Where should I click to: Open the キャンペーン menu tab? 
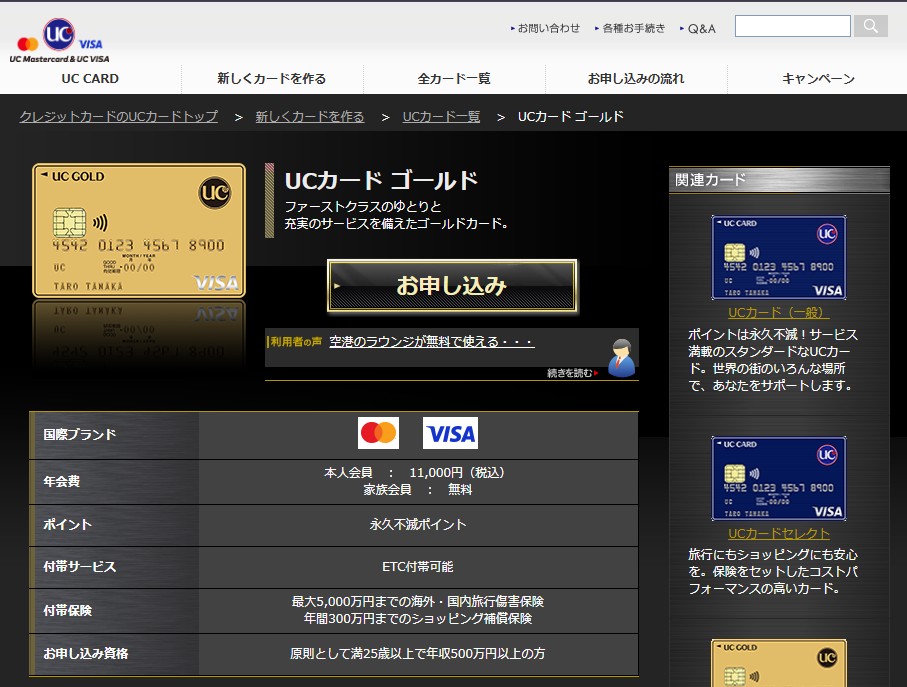click(x=818, y=78)
